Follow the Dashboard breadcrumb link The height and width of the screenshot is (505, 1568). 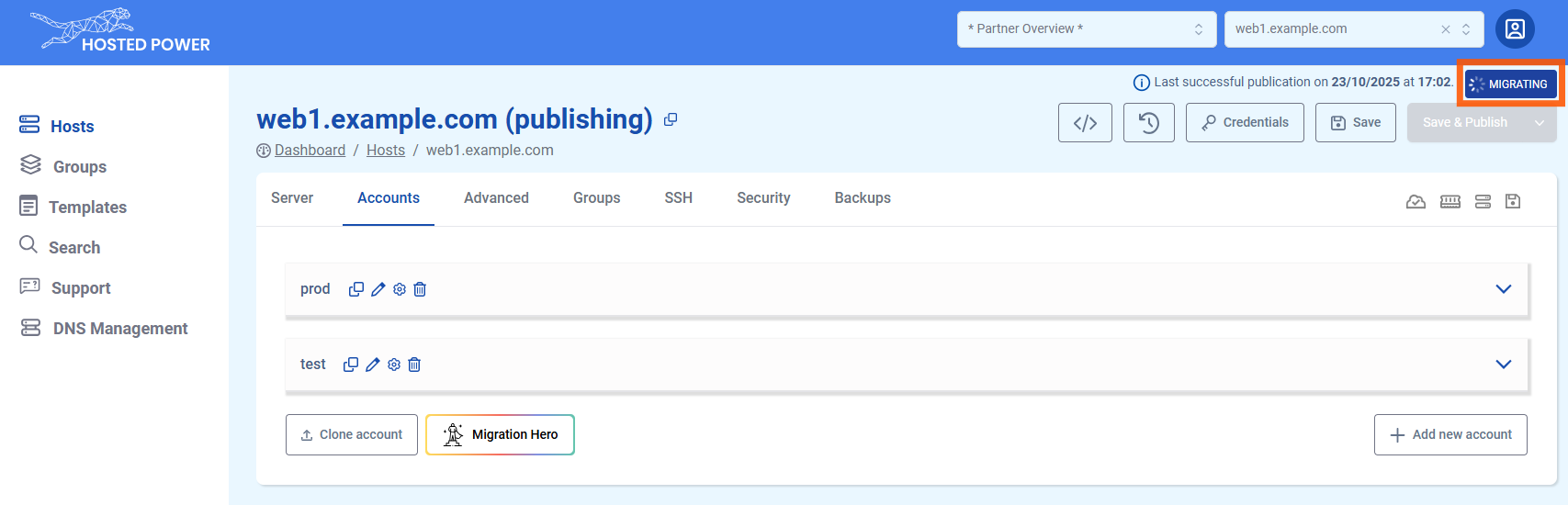310,151
